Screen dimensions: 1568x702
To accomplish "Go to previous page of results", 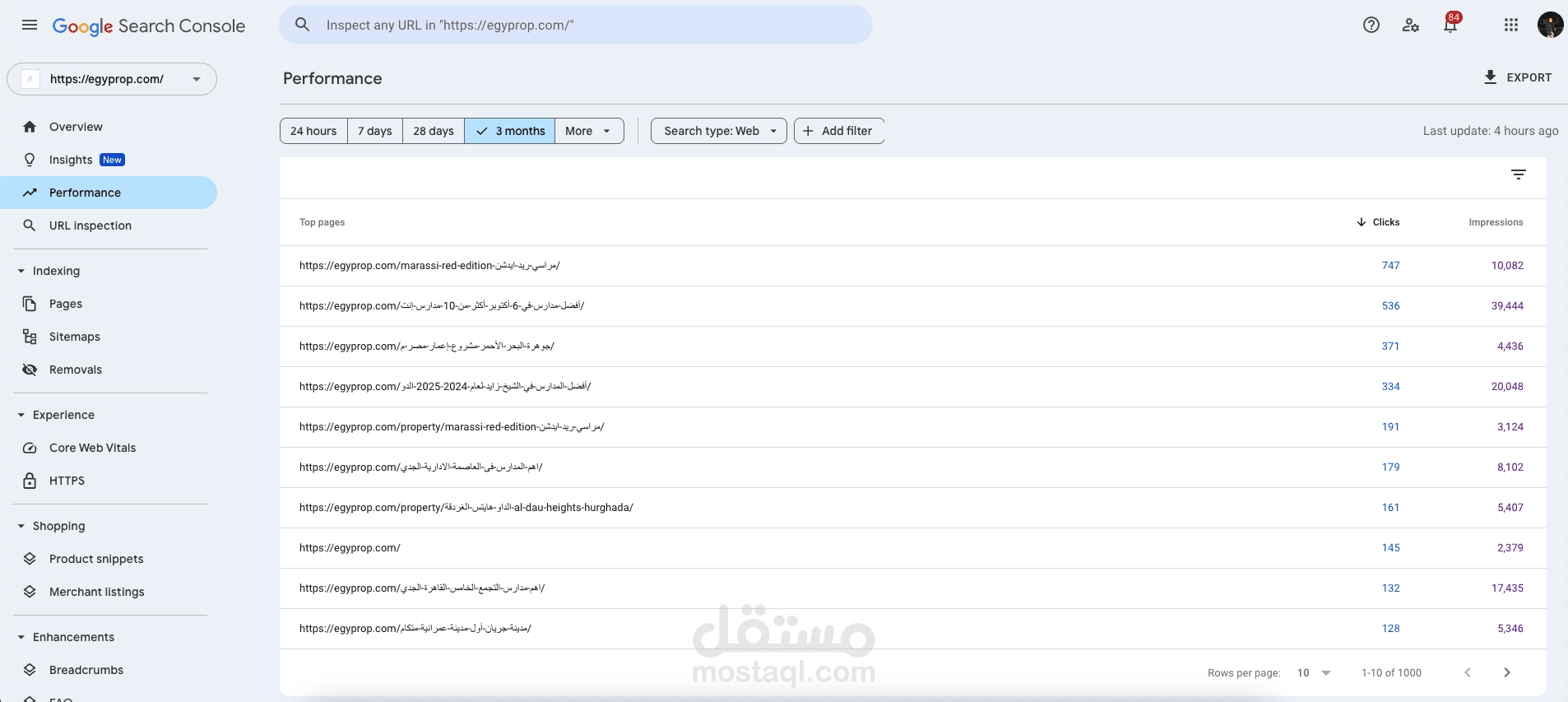I will coord(1468,672).
